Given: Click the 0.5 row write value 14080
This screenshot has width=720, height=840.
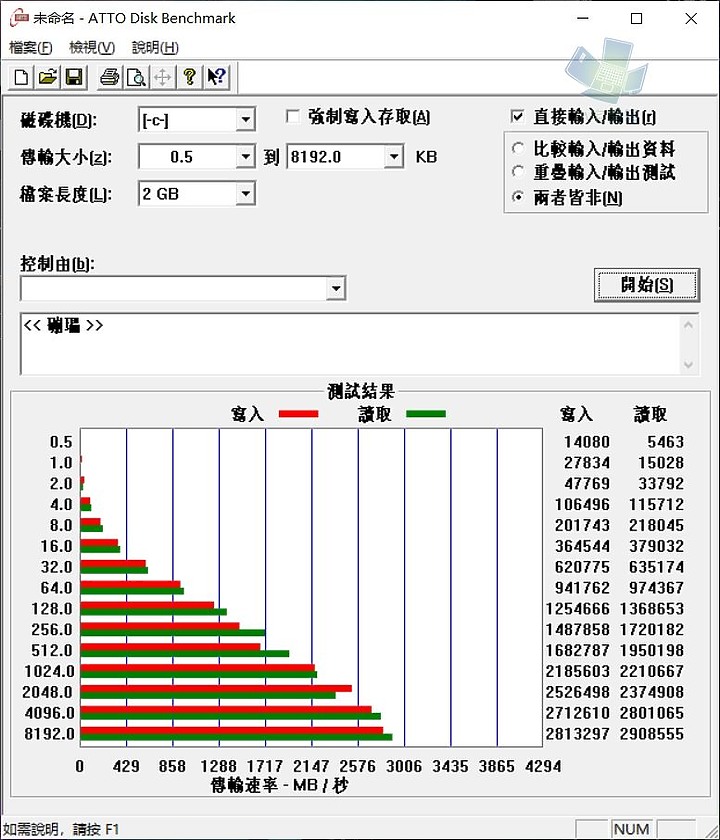Looking at the screenshot, I should point(587,442).
